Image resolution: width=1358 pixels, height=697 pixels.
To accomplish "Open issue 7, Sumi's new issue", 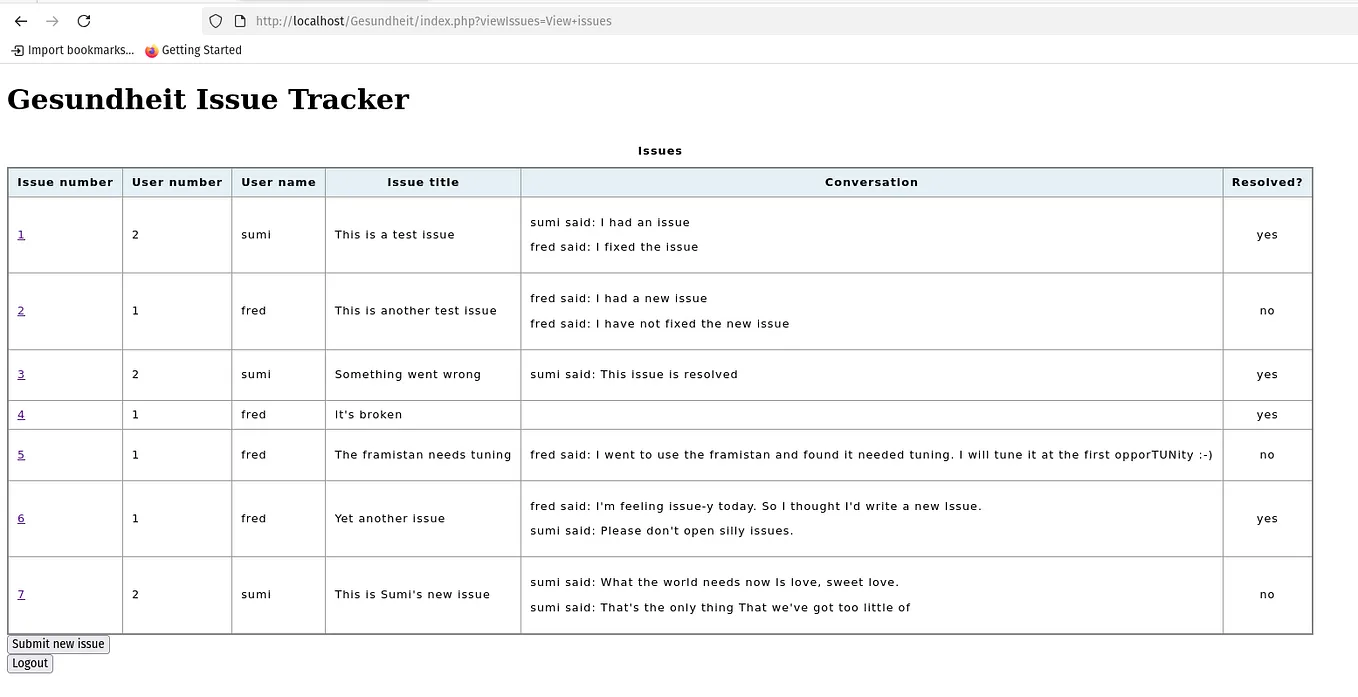I will pyautogui.click(x=21, y=594).
